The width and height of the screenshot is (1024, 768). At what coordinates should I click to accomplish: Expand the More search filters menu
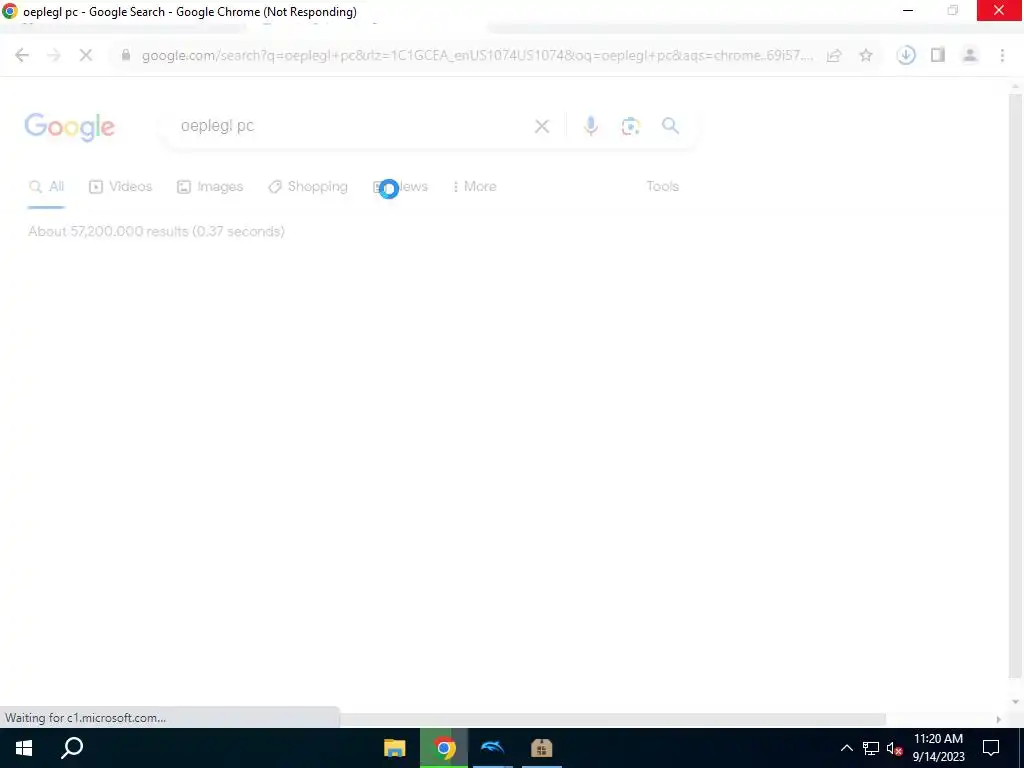tap(474, 187)
